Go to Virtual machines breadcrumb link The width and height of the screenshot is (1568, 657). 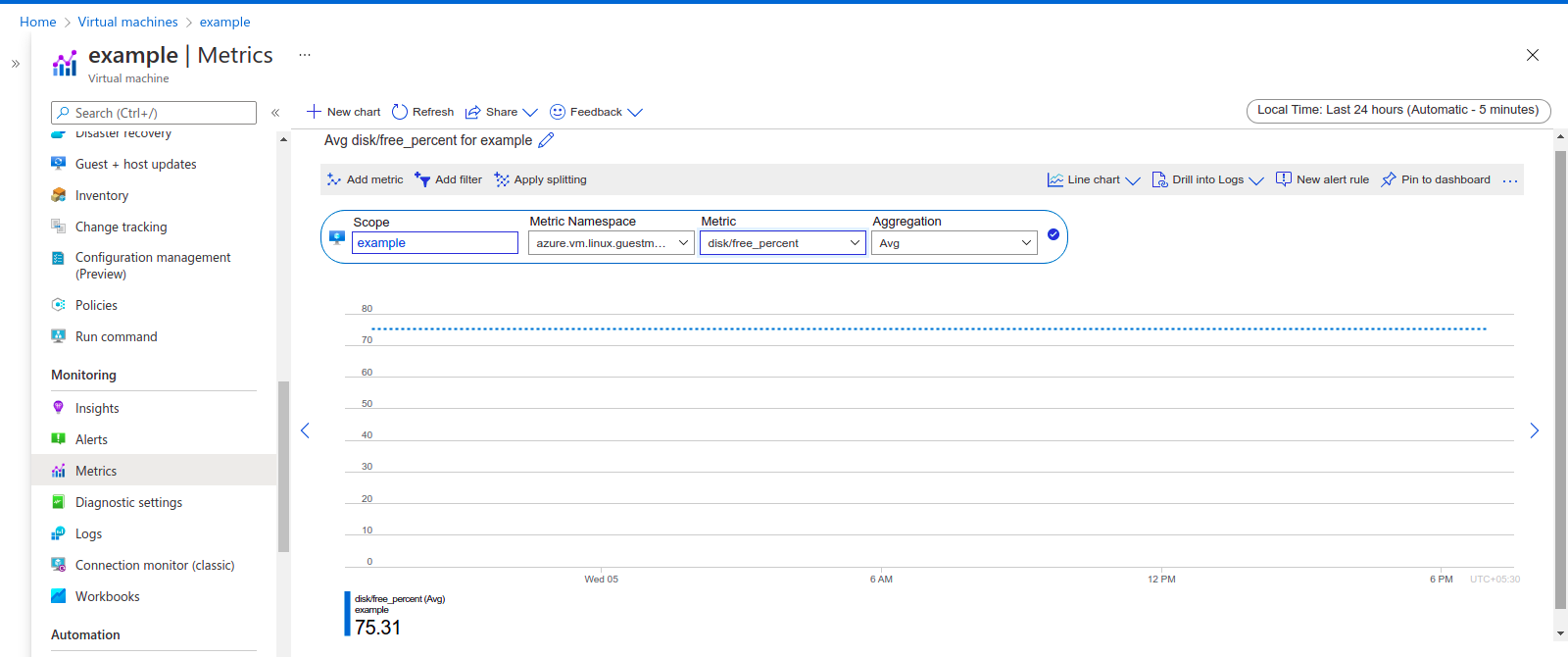pyautogui.click(x=127, y=22)
